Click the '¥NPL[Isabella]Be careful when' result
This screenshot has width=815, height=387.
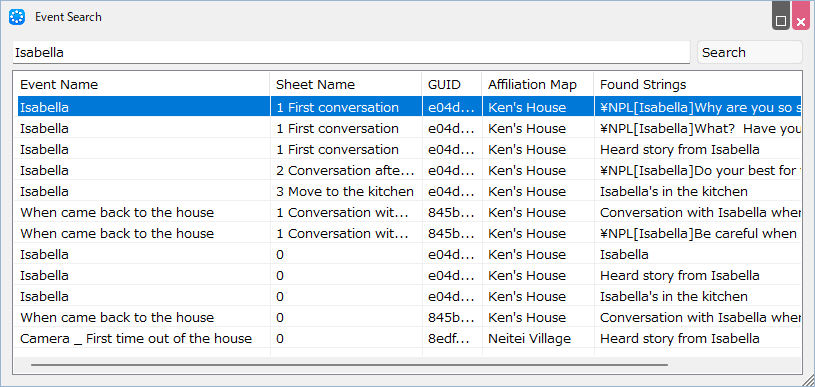click(698, 233)
